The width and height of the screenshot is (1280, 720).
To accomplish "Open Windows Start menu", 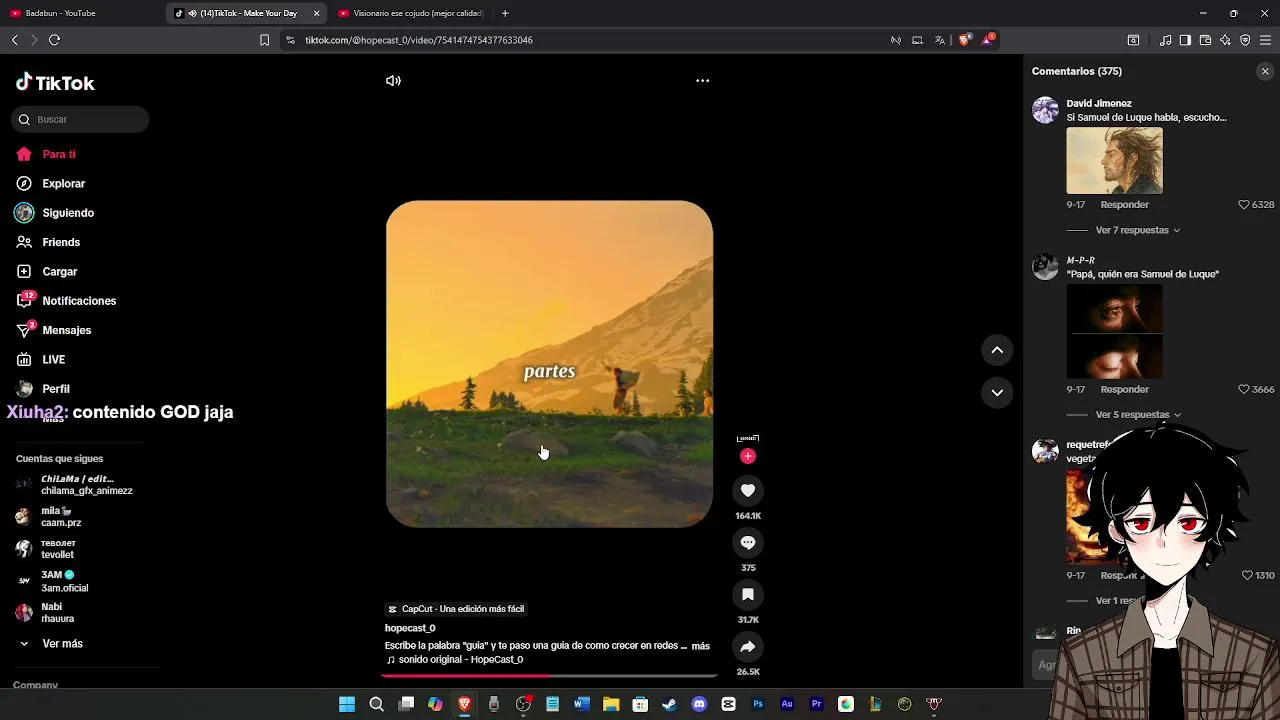I will 346,704.
